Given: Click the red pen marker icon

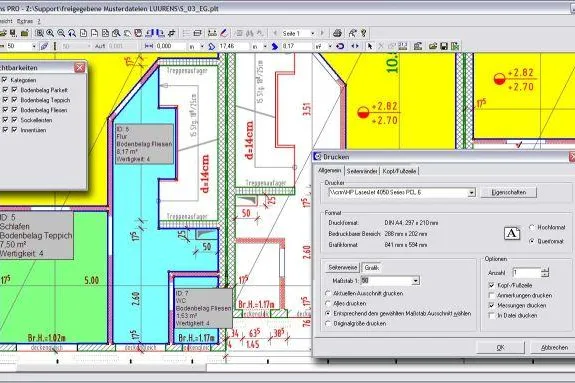Looking at the screenshot, I should pos(224,33).
